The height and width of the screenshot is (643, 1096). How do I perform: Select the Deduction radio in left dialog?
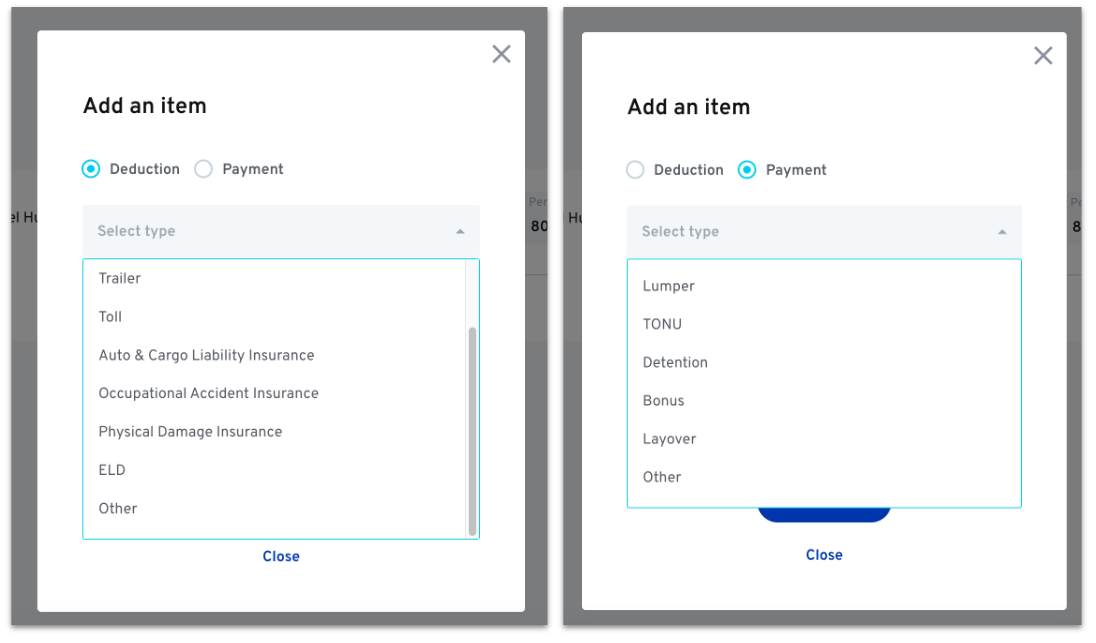click(92, 169)
